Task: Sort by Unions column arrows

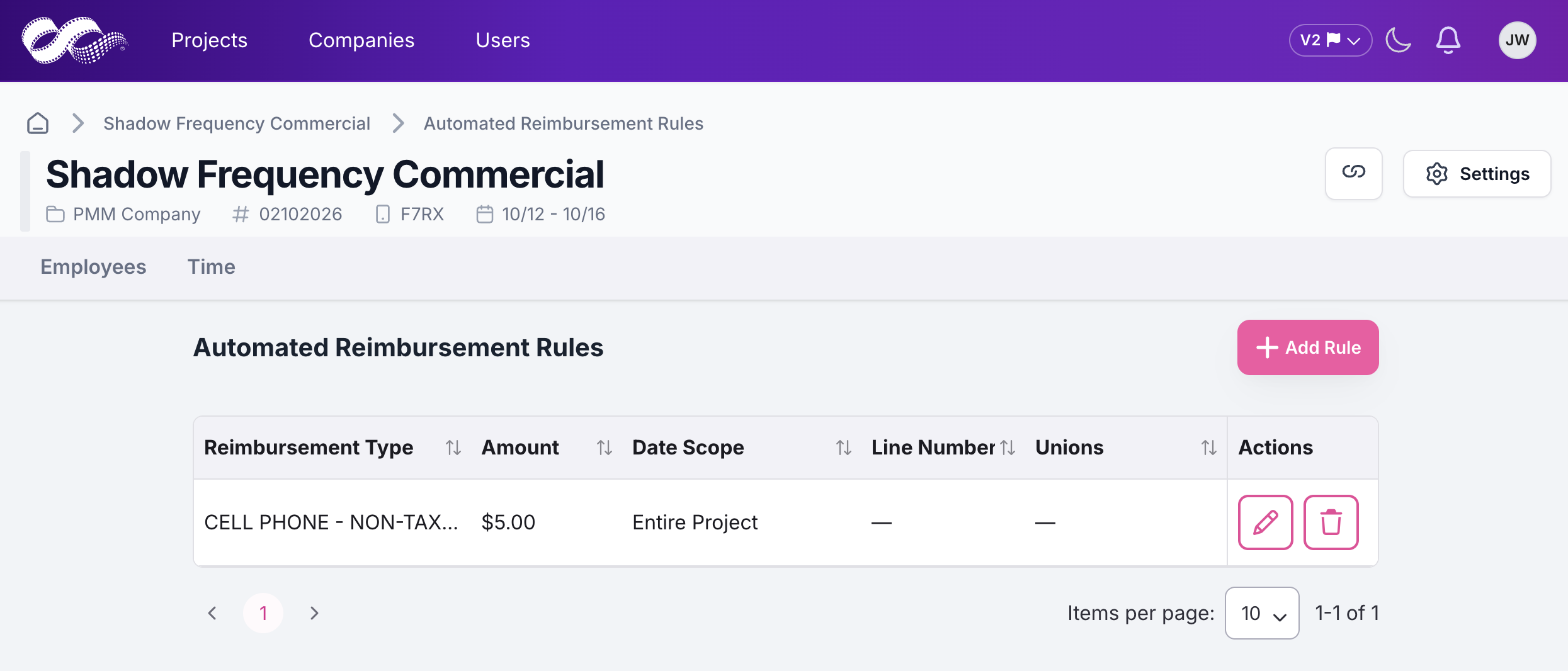Action: [1208, 448]
